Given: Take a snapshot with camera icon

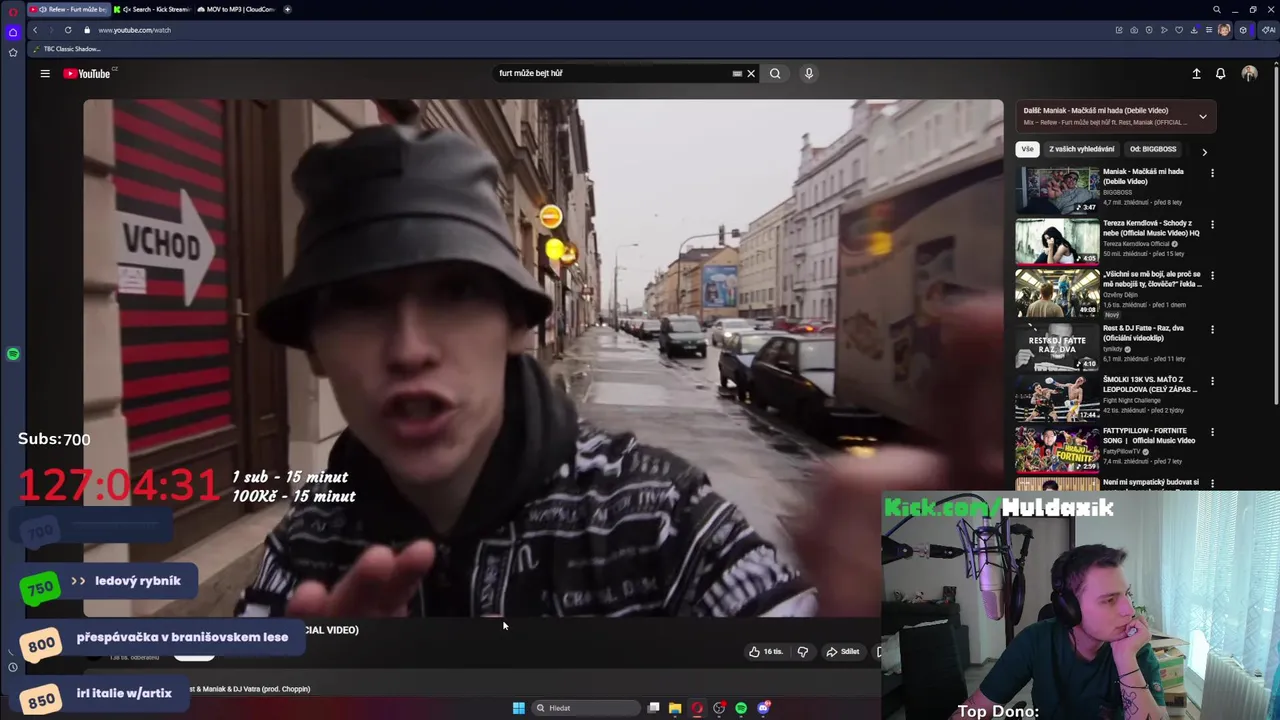Looking at the screenshot, I should pos(1134,30).
